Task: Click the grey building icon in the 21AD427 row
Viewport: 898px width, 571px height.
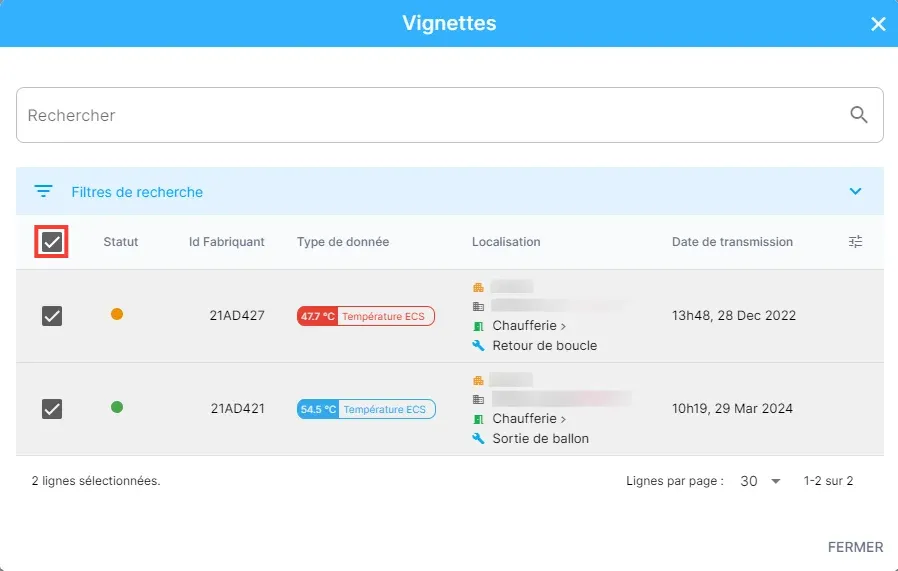Action: (478, 306)
